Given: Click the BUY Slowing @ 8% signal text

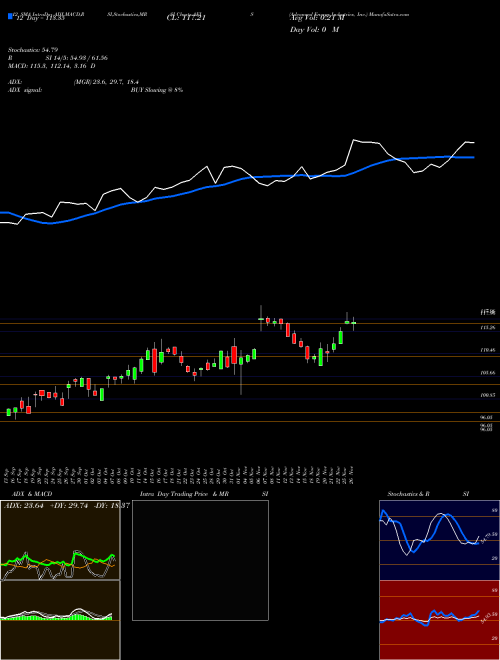Looking at the screenshot, I should (x=157, y=90).
